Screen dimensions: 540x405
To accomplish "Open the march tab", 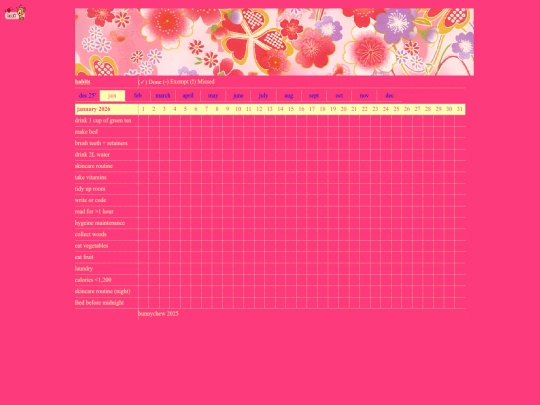I will 163,96.
